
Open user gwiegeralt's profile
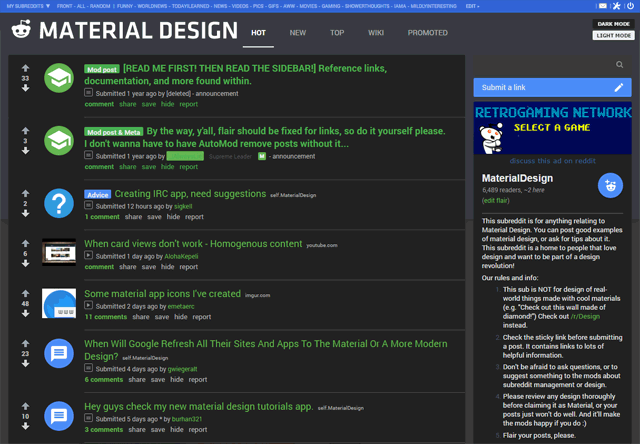click(182, 369)
